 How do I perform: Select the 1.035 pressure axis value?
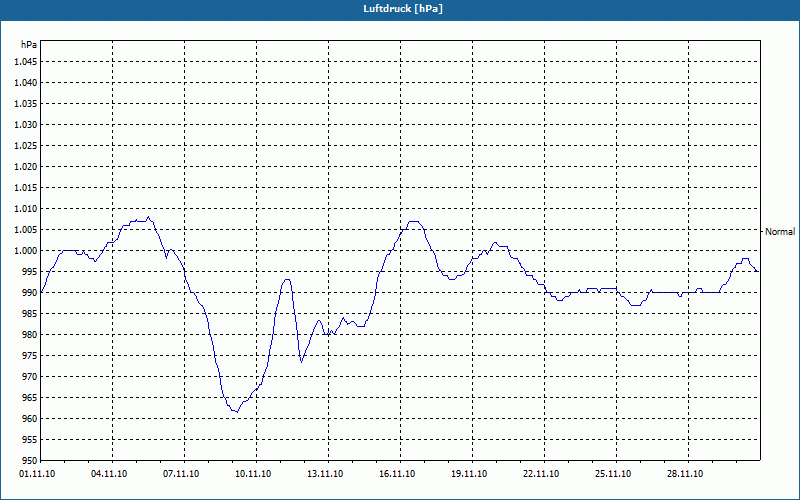(x=26, y=104)
